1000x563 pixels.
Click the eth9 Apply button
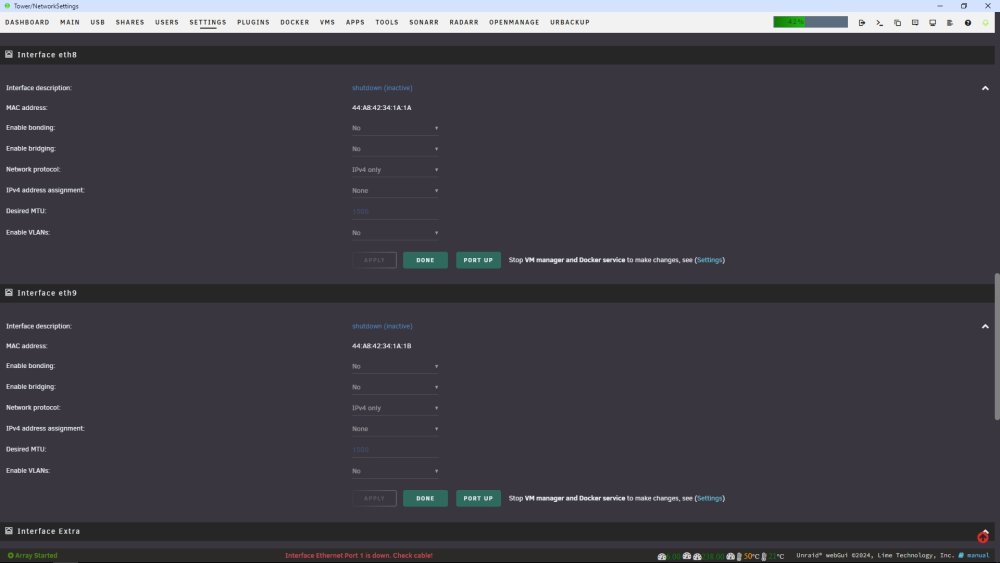(x=374, y=499)
